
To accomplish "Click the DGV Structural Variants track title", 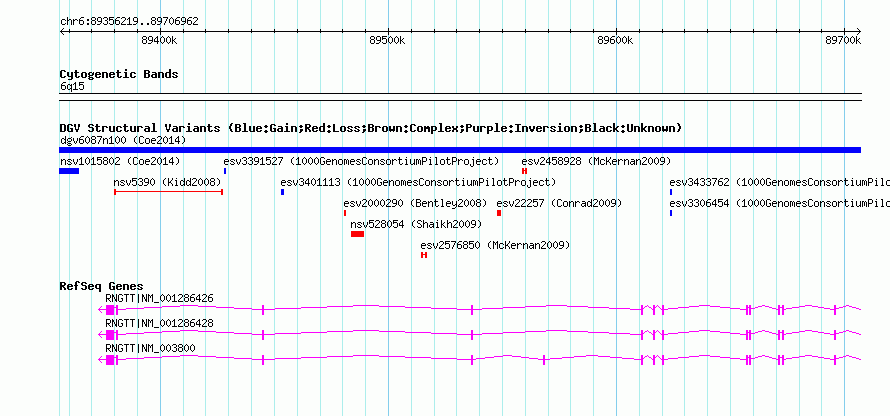I will 371,128.
